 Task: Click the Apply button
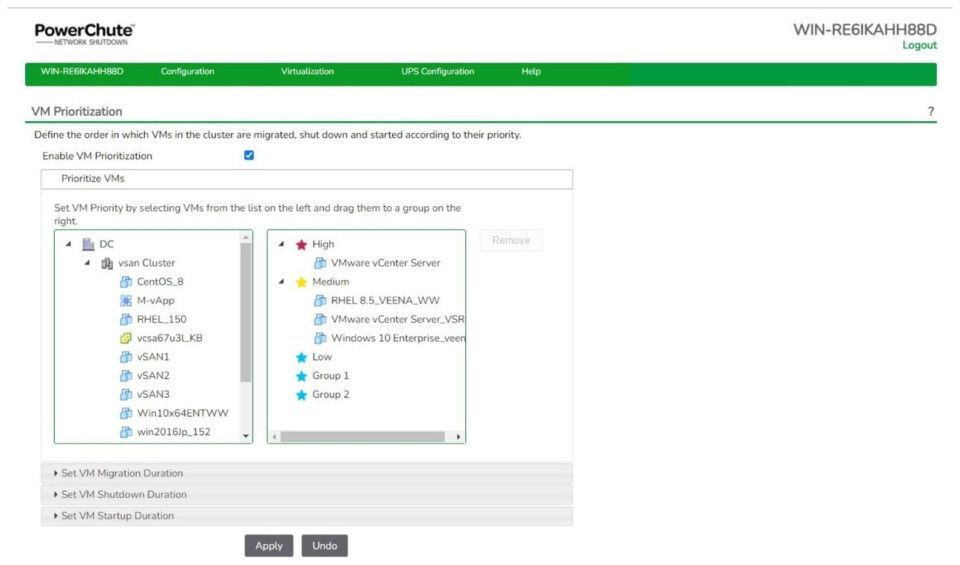click(269, 546)
